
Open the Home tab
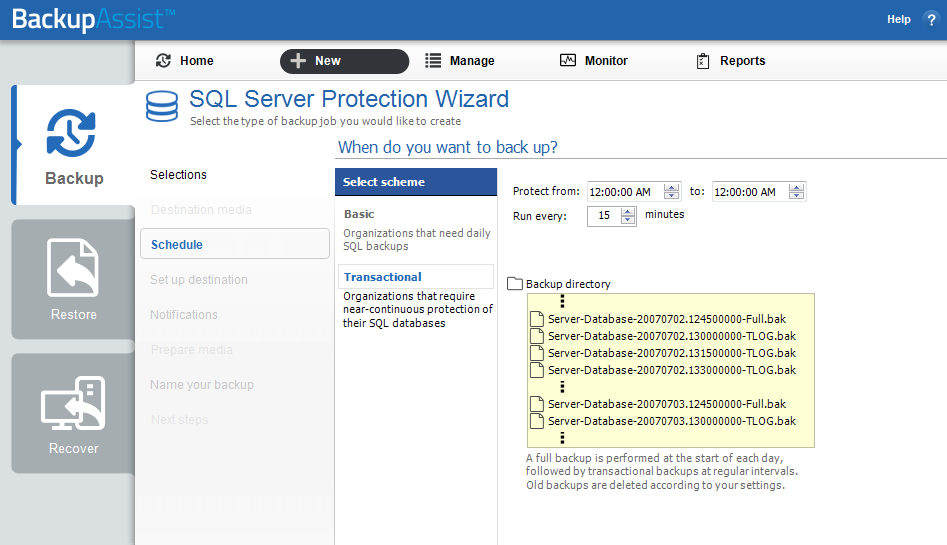click(x=185, y=60)
